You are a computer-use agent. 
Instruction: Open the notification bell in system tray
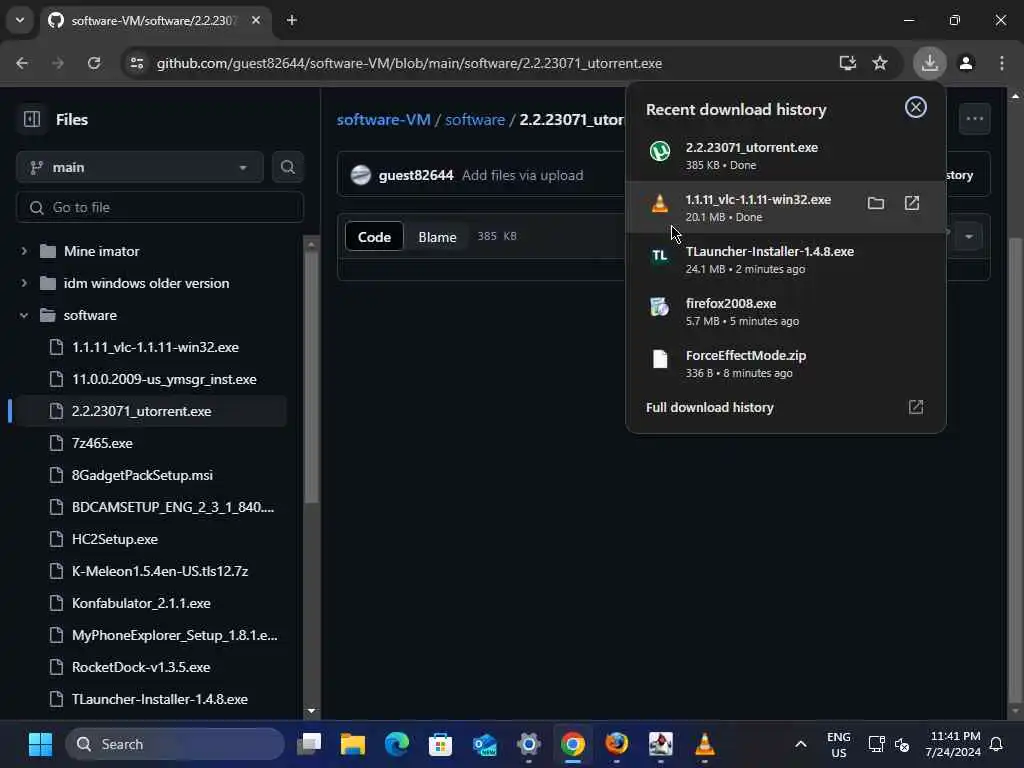(997, 744)
